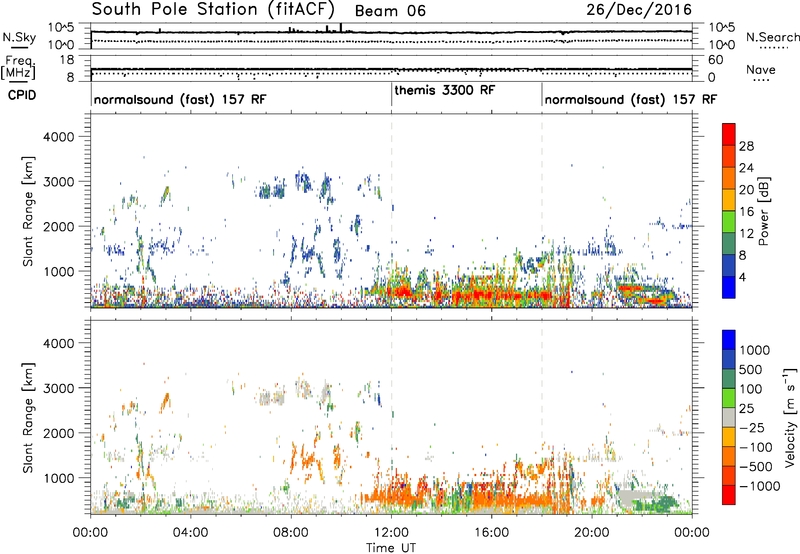
Task: Click the "4" value on Power colorbar
Action: click(x=743, y=278)
